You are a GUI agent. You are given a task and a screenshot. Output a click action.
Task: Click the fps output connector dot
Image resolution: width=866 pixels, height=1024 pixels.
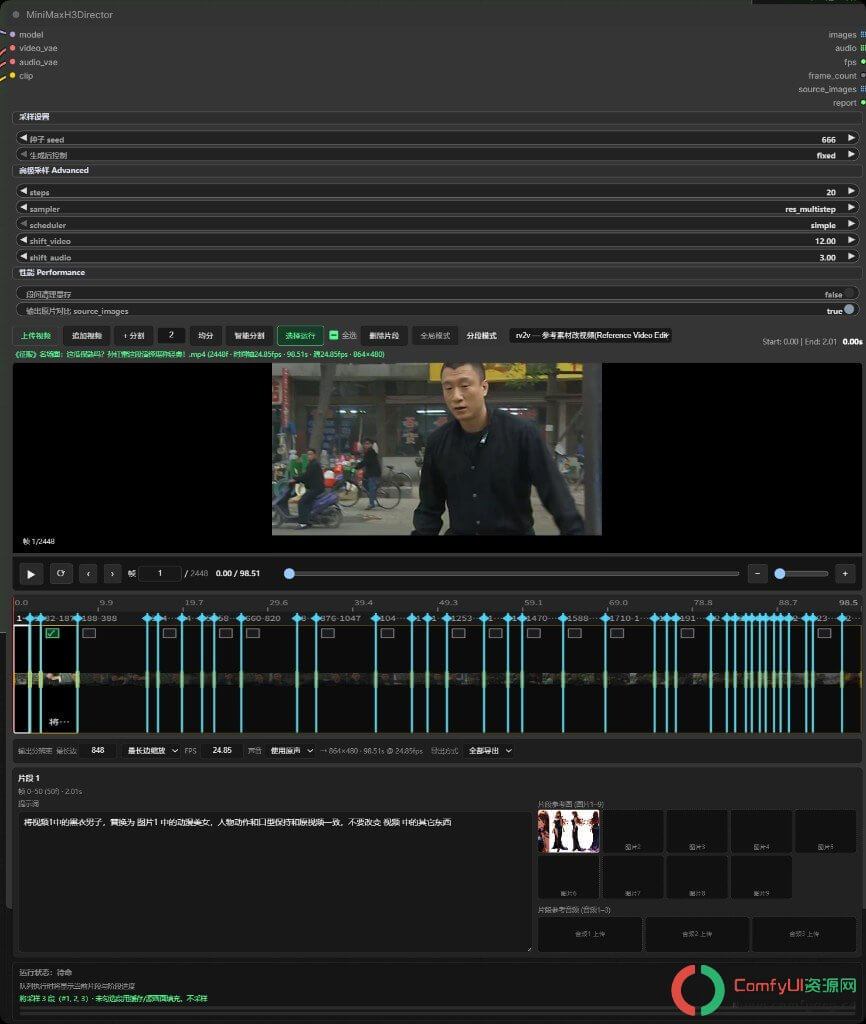point(863,62)
